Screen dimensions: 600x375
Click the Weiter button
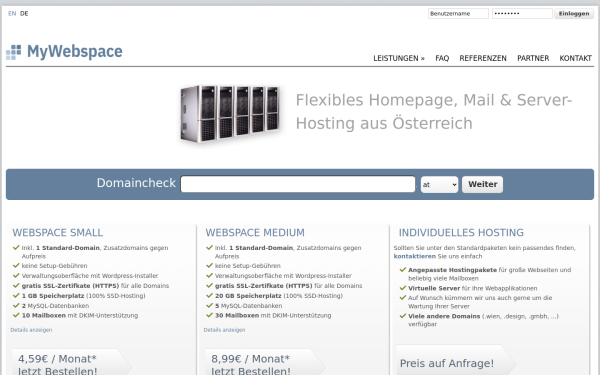coord(483,184)
